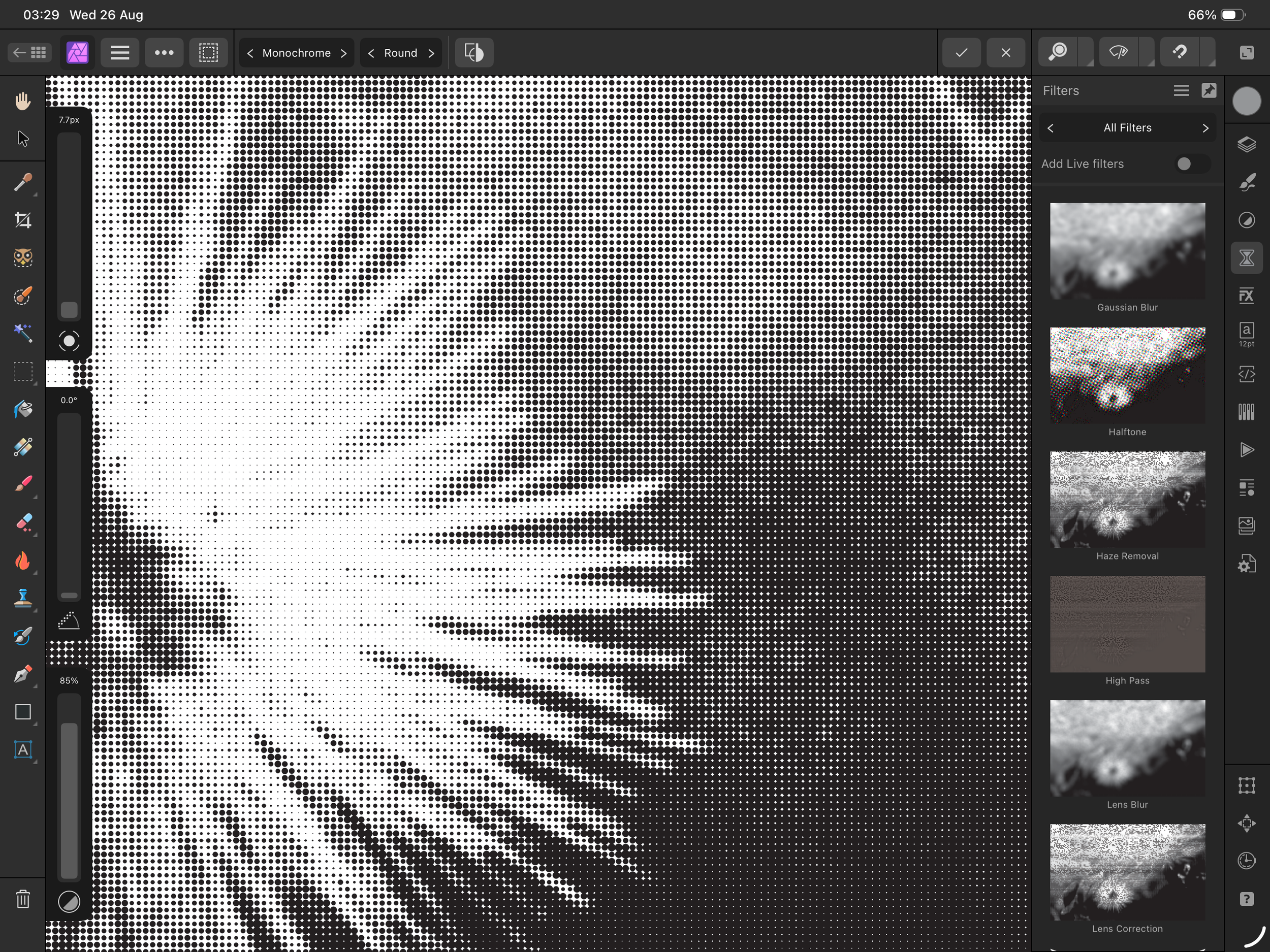This screenshot has height=952, width=1270.
Task: Select the Artistic Text tool
Action: (23, 750)
